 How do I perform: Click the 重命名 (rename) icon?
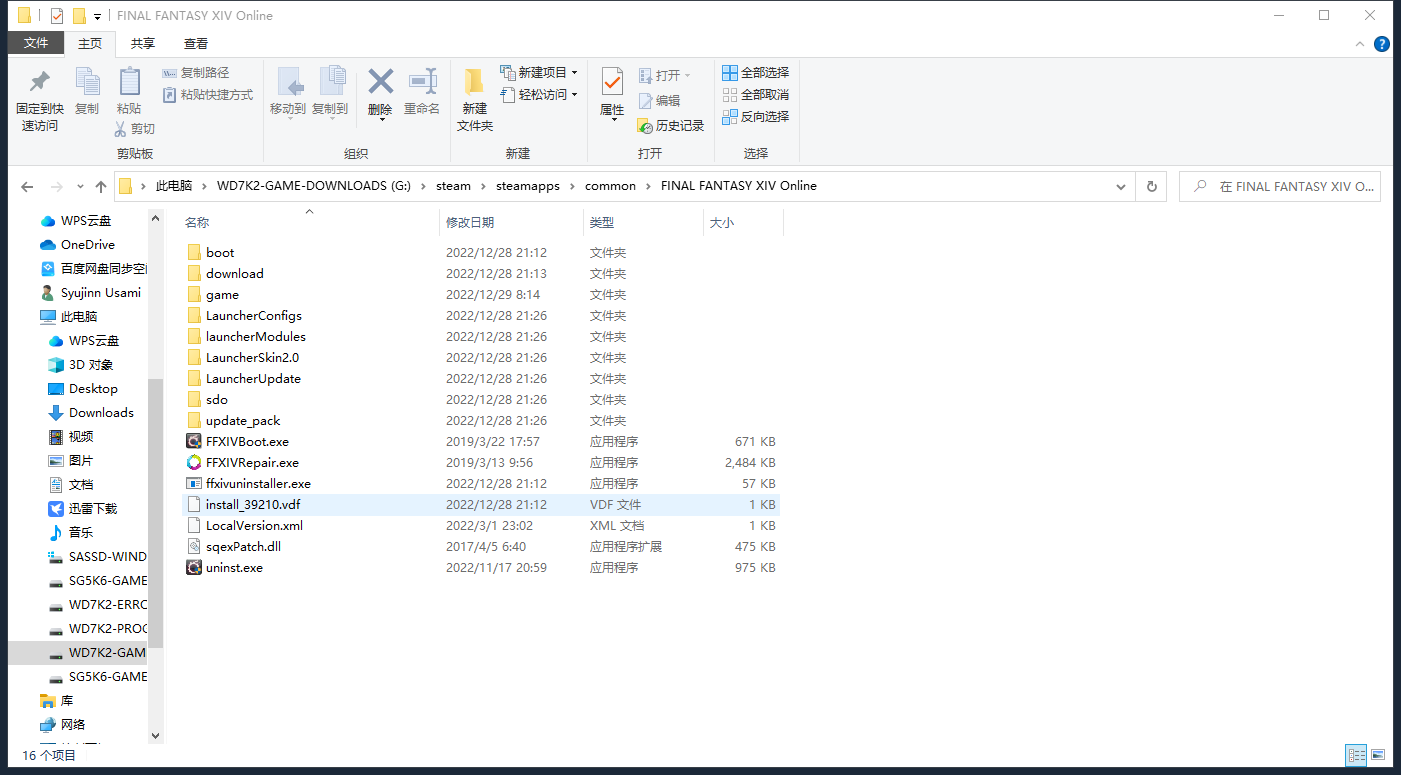[422, 82]
